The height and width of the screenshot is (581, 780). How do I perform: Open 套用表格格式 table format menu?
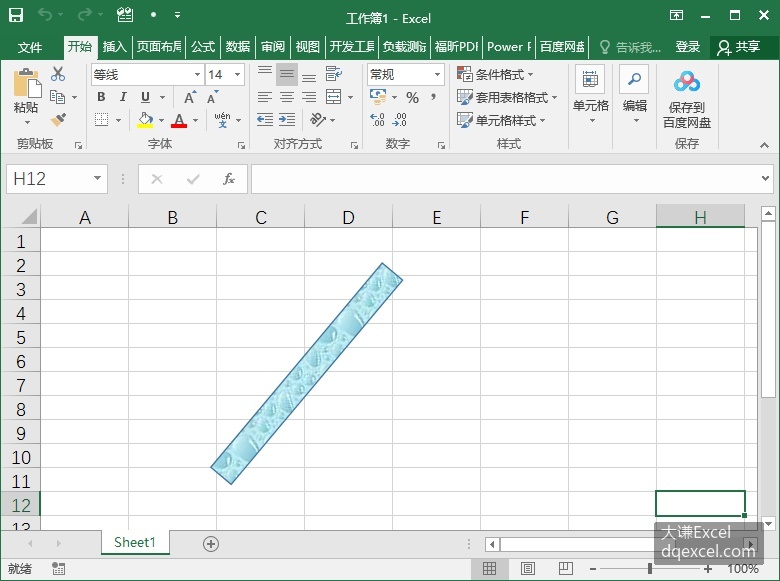tap(507, 97)
